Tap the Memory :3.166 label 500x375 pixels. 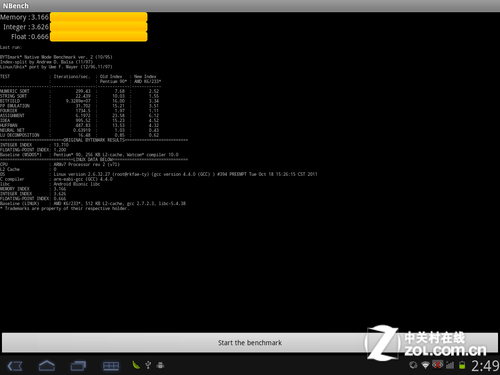click(x=24, y=17)
